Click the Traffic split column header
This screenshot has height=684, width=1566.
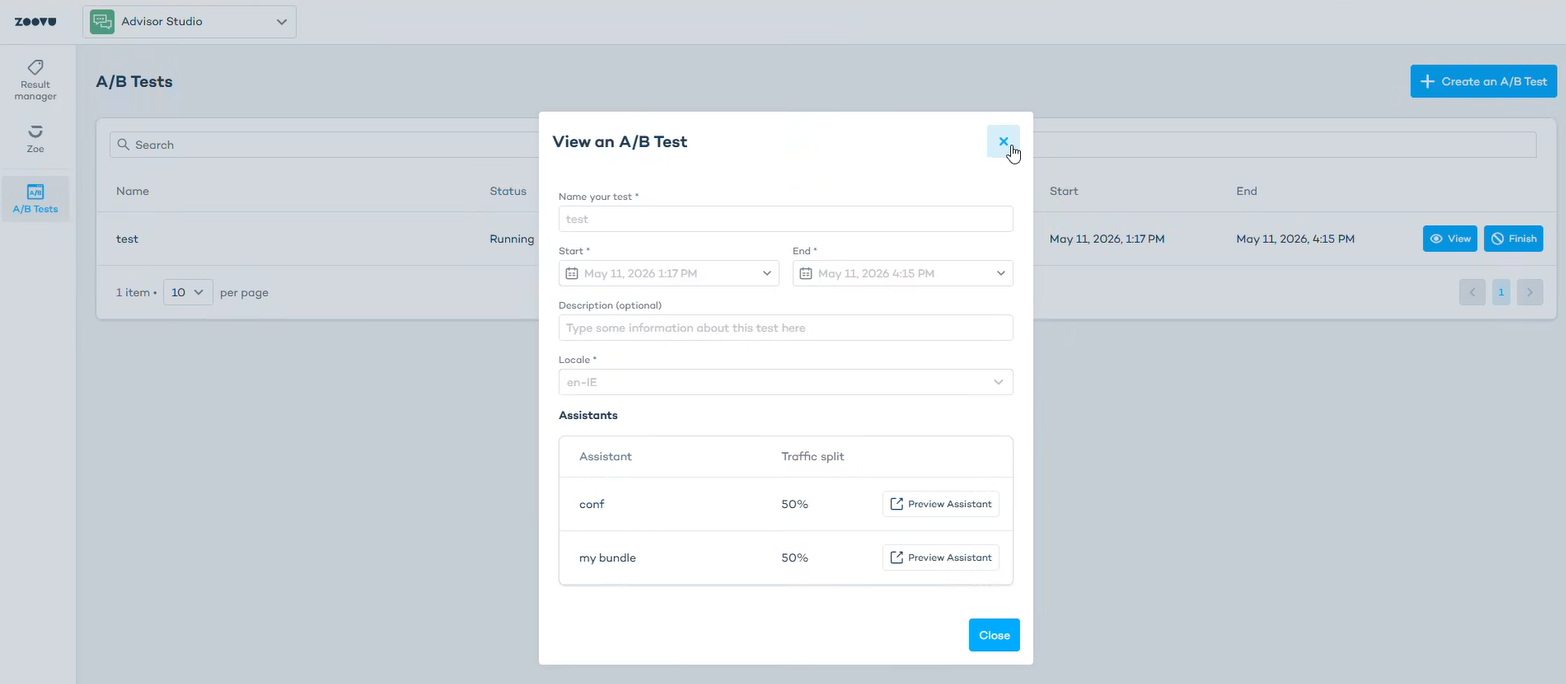pyautogui.click(x=812, y=457)
